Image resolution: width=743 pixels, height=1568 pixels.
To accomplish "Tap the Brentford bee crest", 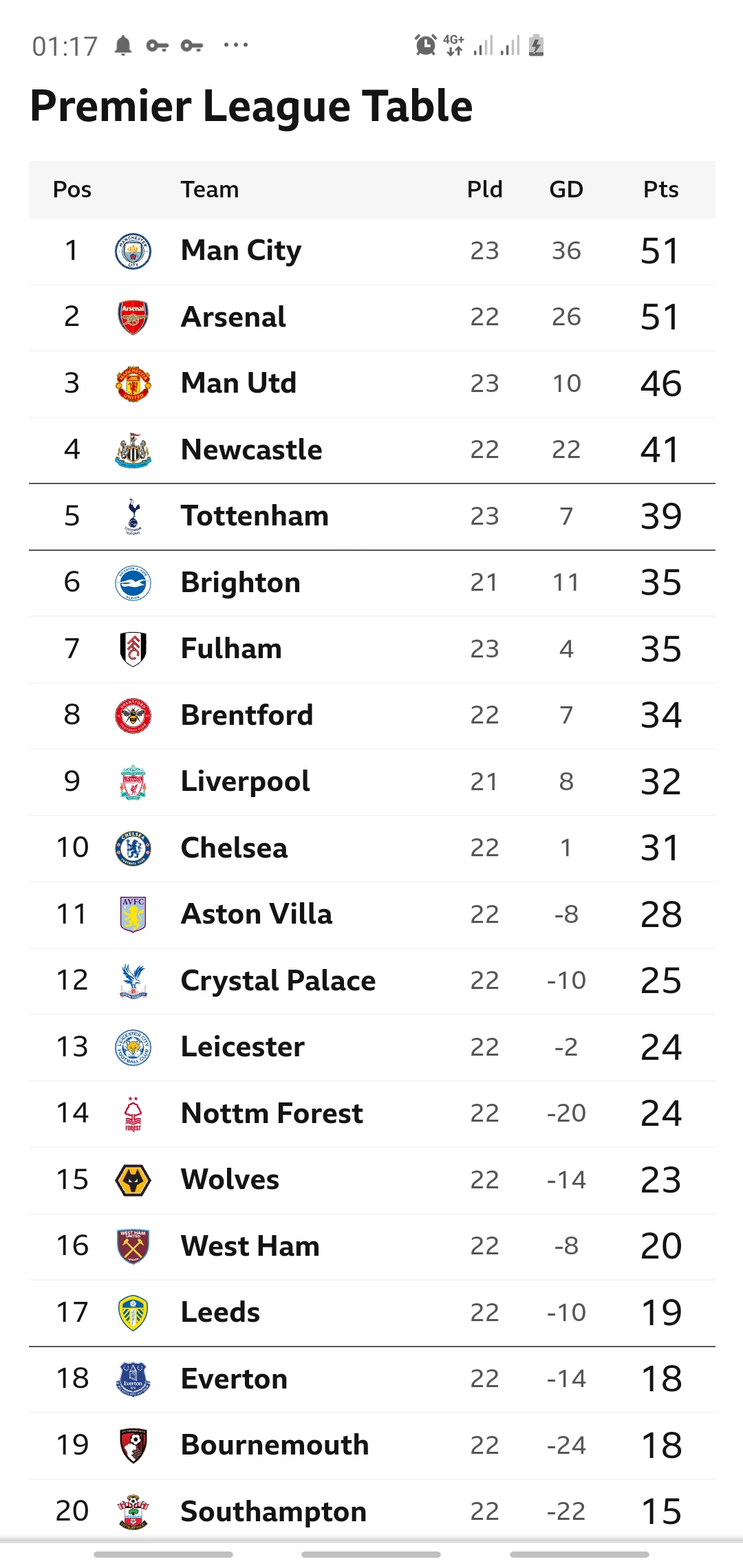I will tap(133, 715).
